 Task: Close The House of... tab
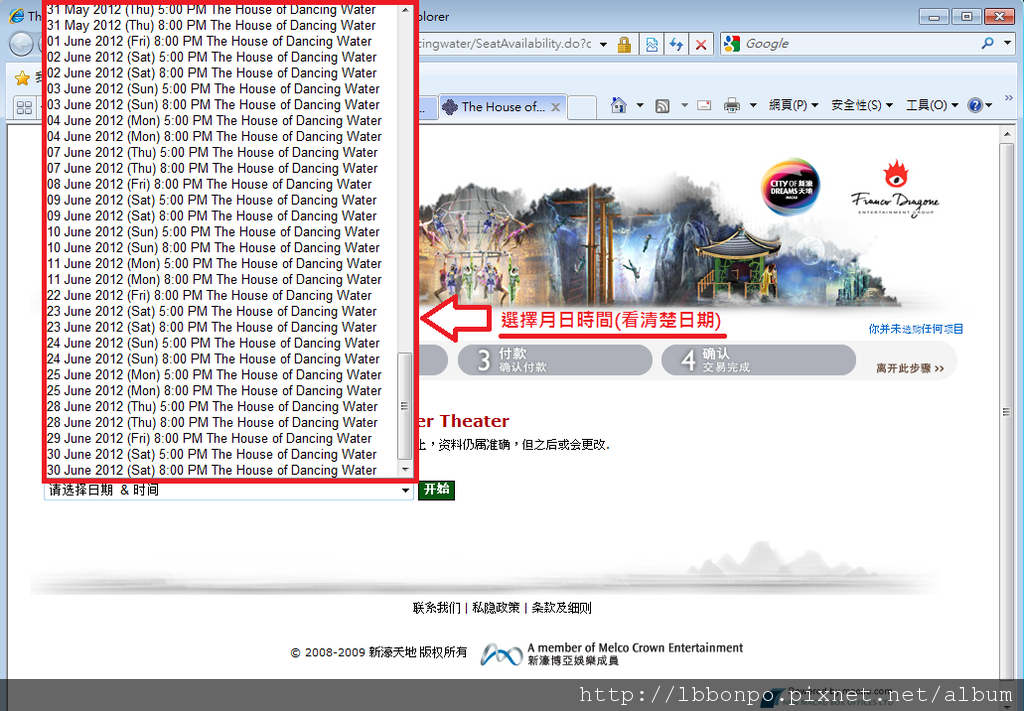[556, 107]
